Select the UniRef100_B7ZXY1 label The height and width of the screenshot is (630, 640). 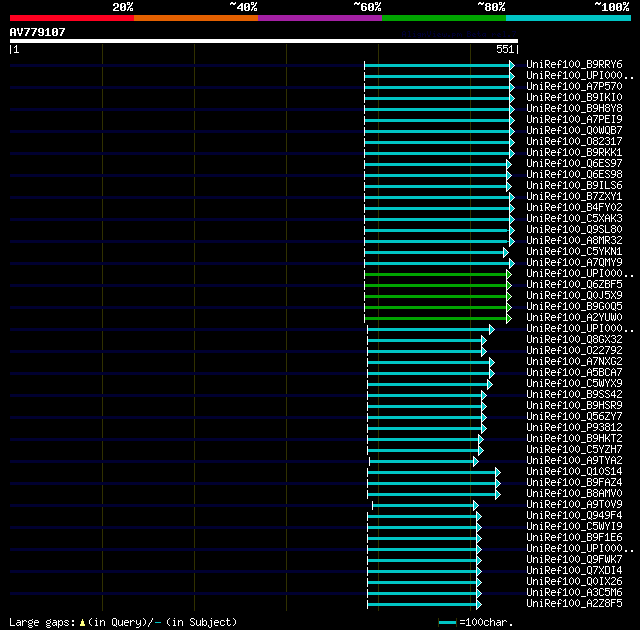tap(574, 197)
